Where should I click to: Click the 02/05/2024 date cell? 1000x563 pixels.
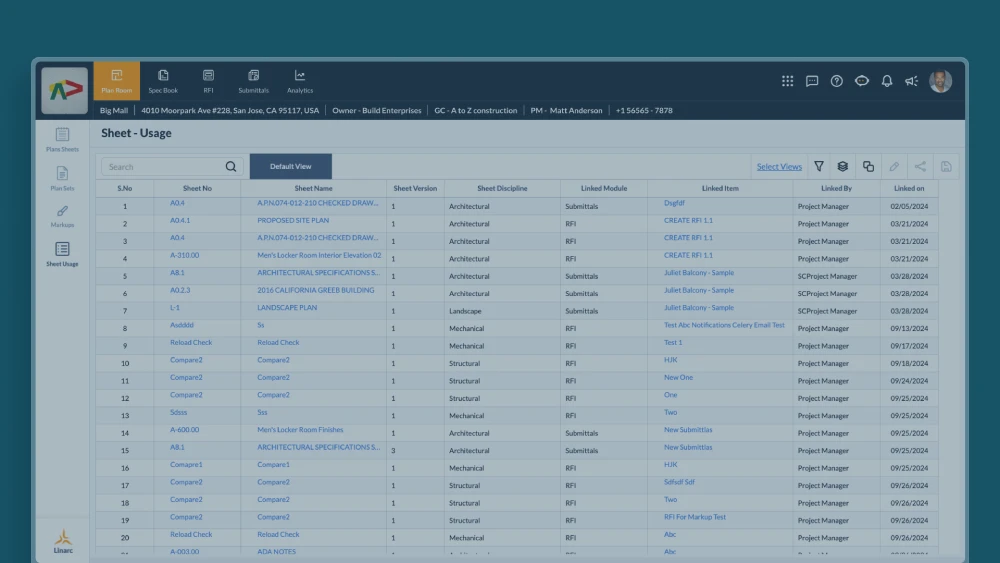click(909, 206)
